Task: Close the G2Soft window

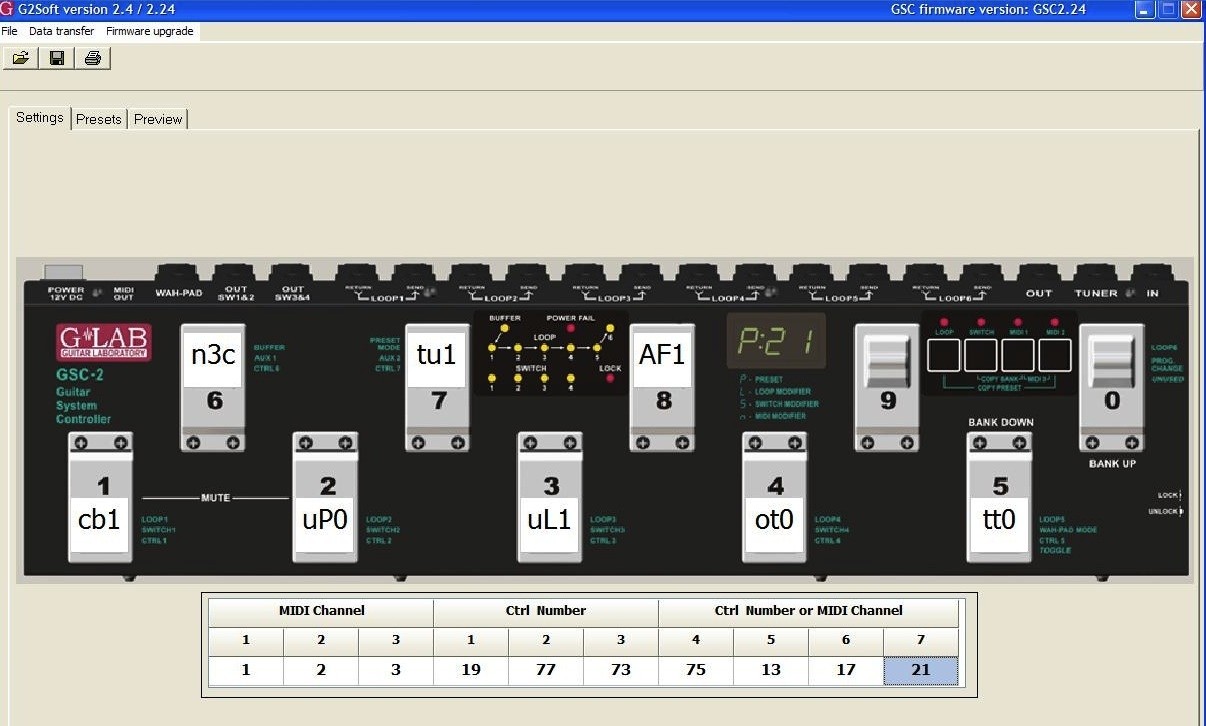Action: [1190, 9]
